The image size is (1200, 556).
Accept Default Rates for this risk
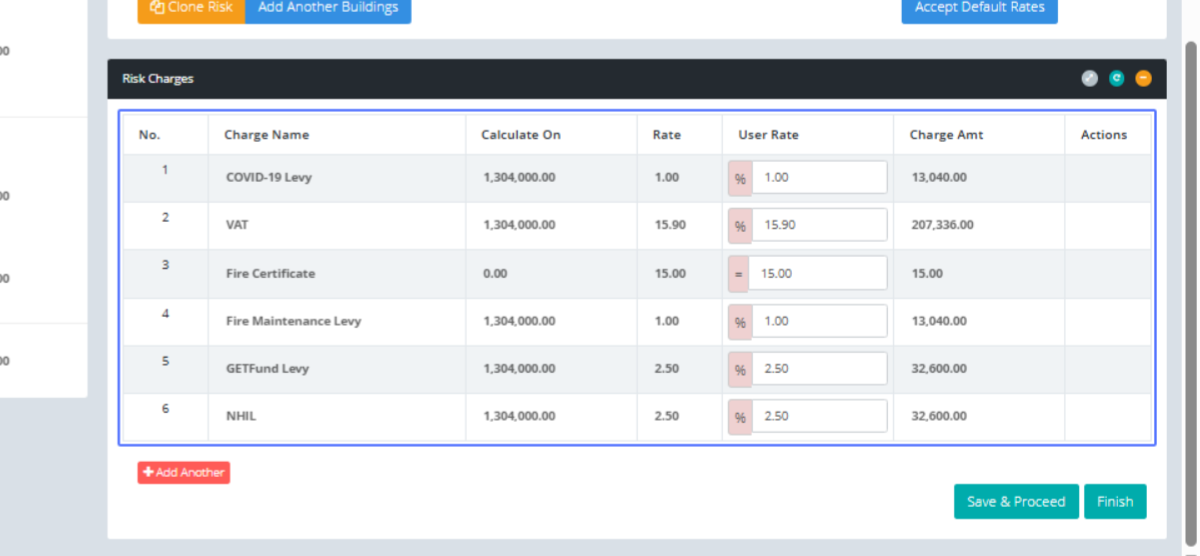coord(979,8)
